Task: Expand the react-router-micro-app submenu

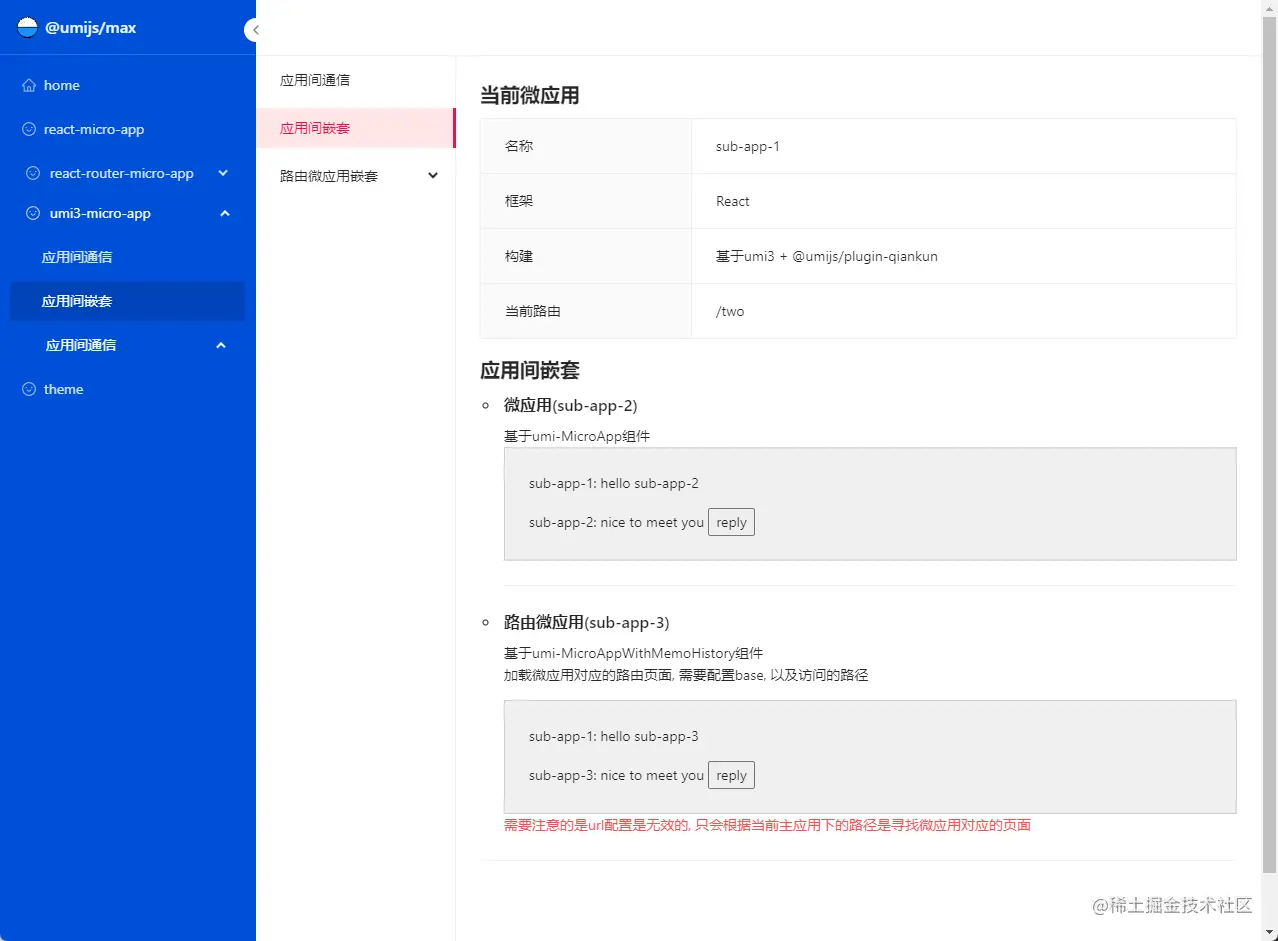Action: (x=224, y=173)
